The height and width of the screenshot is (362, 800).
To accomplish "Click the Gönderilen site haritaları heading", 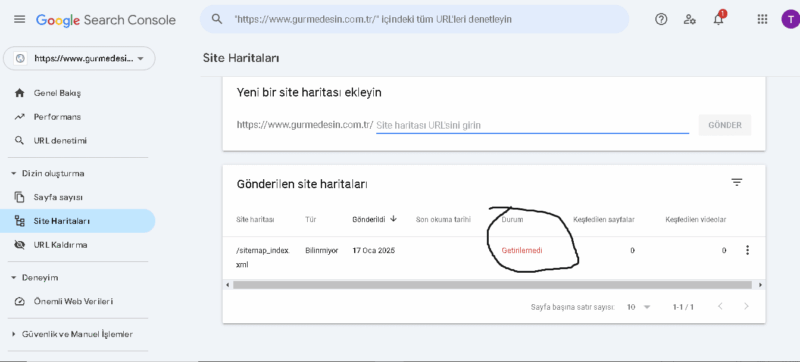I will tap(302, 184).
